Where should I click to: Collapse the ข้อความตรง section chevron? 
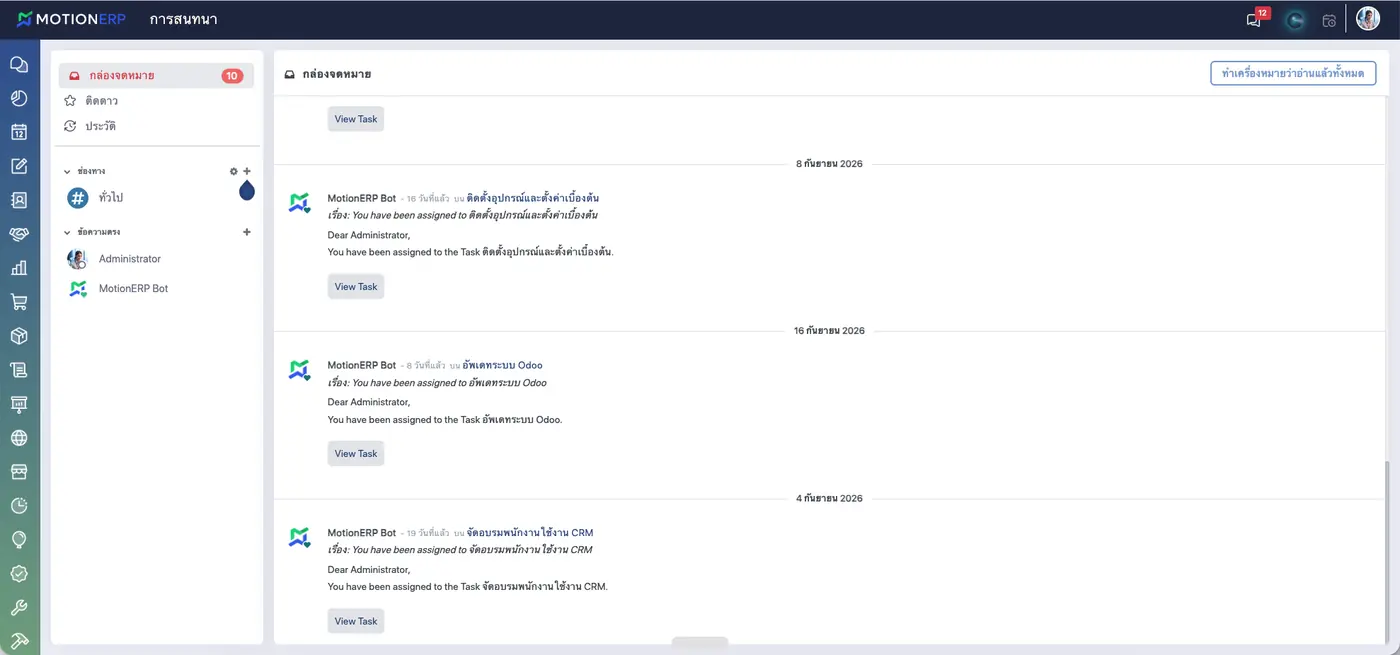(67, 233)
